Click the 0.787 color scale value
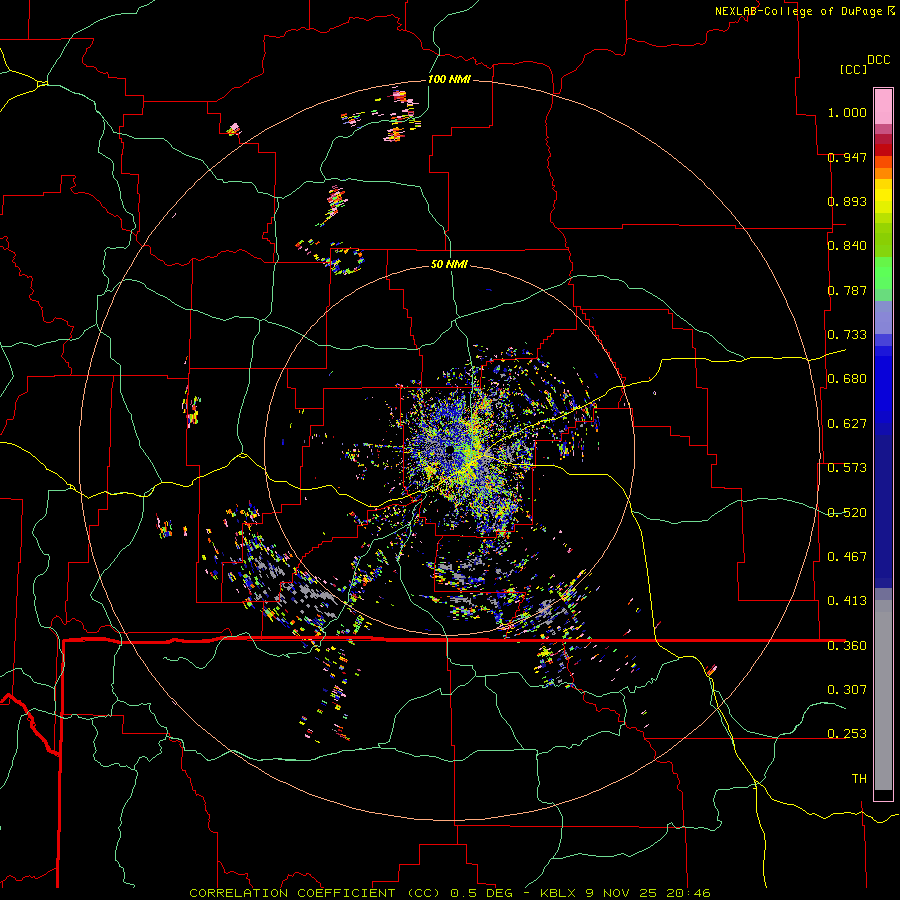Image resolution: width=900 pixels, height=900 pixels. [x=847, y=290]
